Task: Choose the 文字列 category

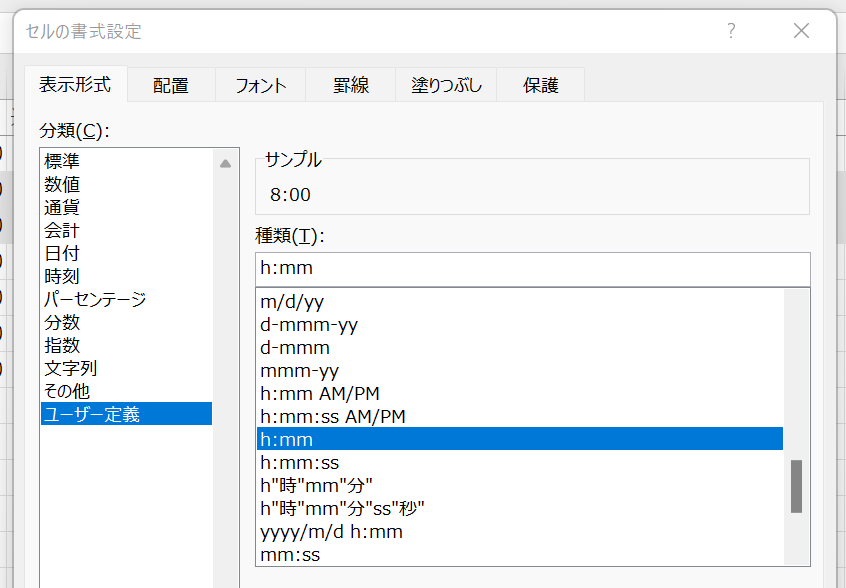Action: point(70,368)
